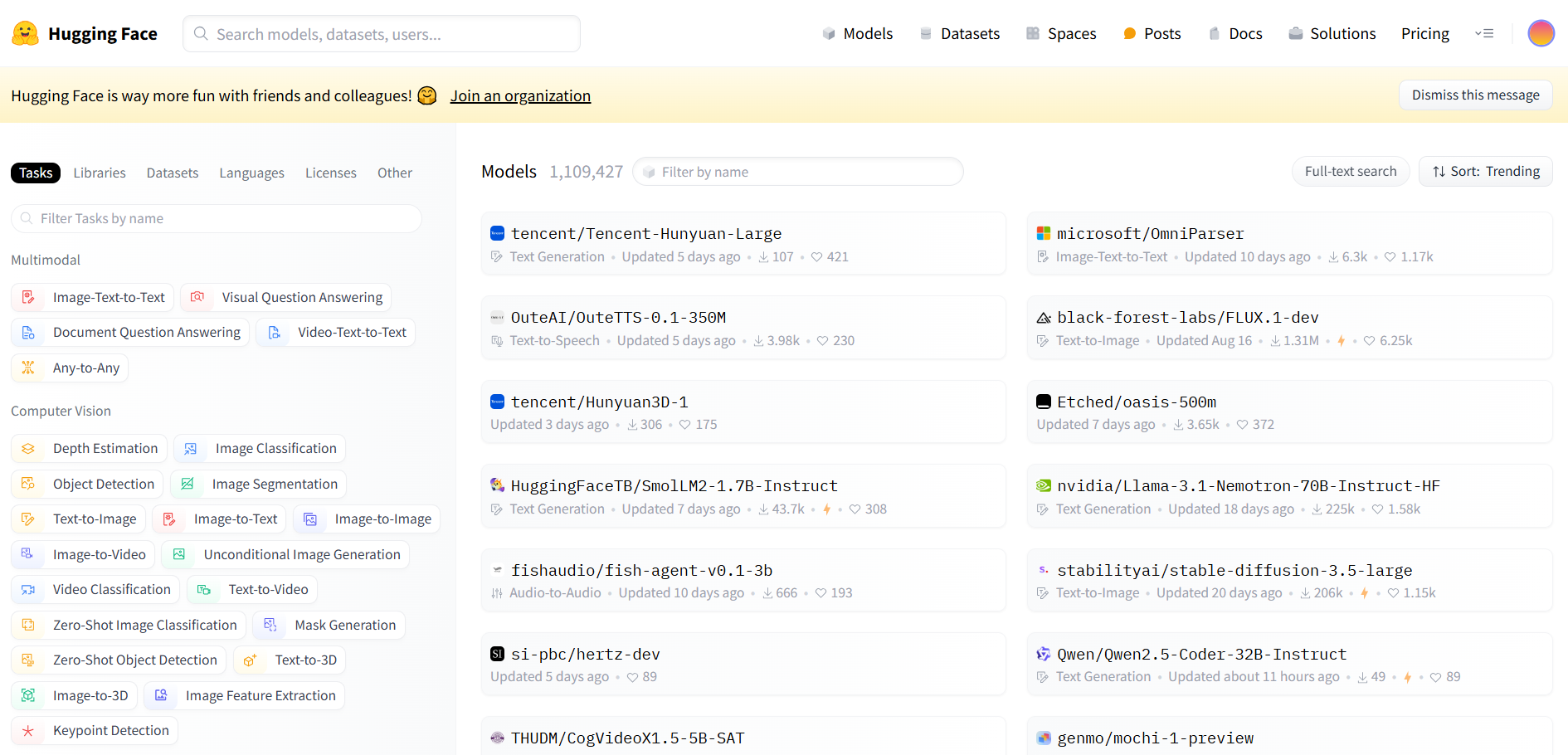Click the Hugging Face logo emoji
Viewport: 1568px width, 755px height.
tap(26, 33)
